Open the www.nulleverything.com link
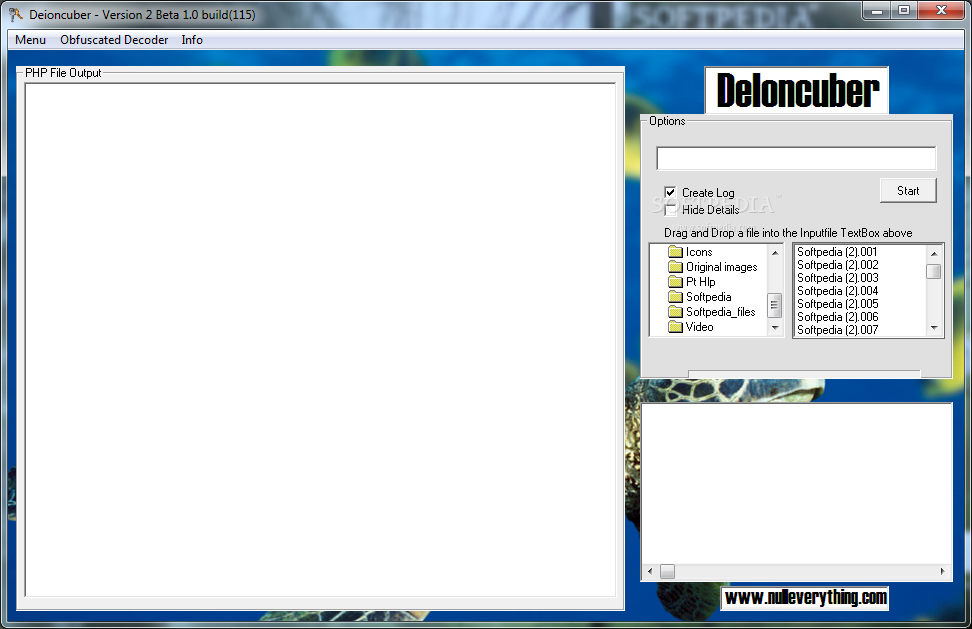This screenshot has width=972, height=629. pos(805,598)
